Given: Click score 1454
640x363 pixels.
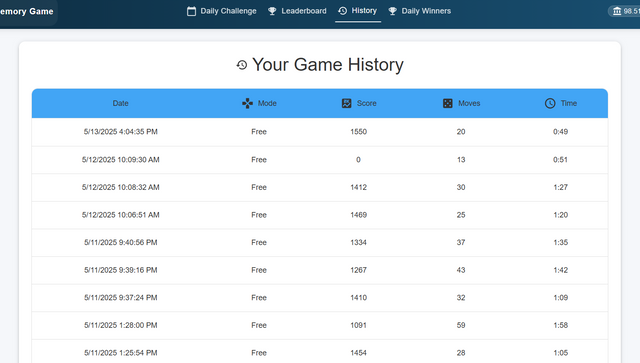Looking at the screenshot, I should click(358, 353).
